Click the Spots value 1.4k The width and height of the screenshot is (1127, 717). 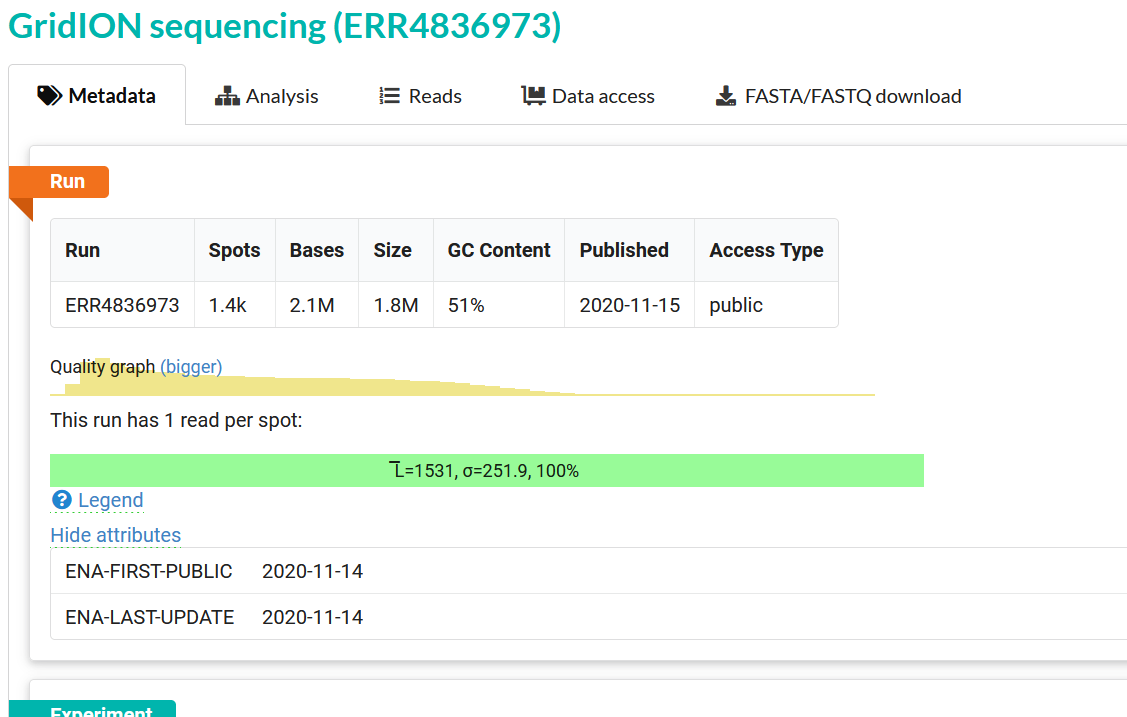click(x=228, y=305)
